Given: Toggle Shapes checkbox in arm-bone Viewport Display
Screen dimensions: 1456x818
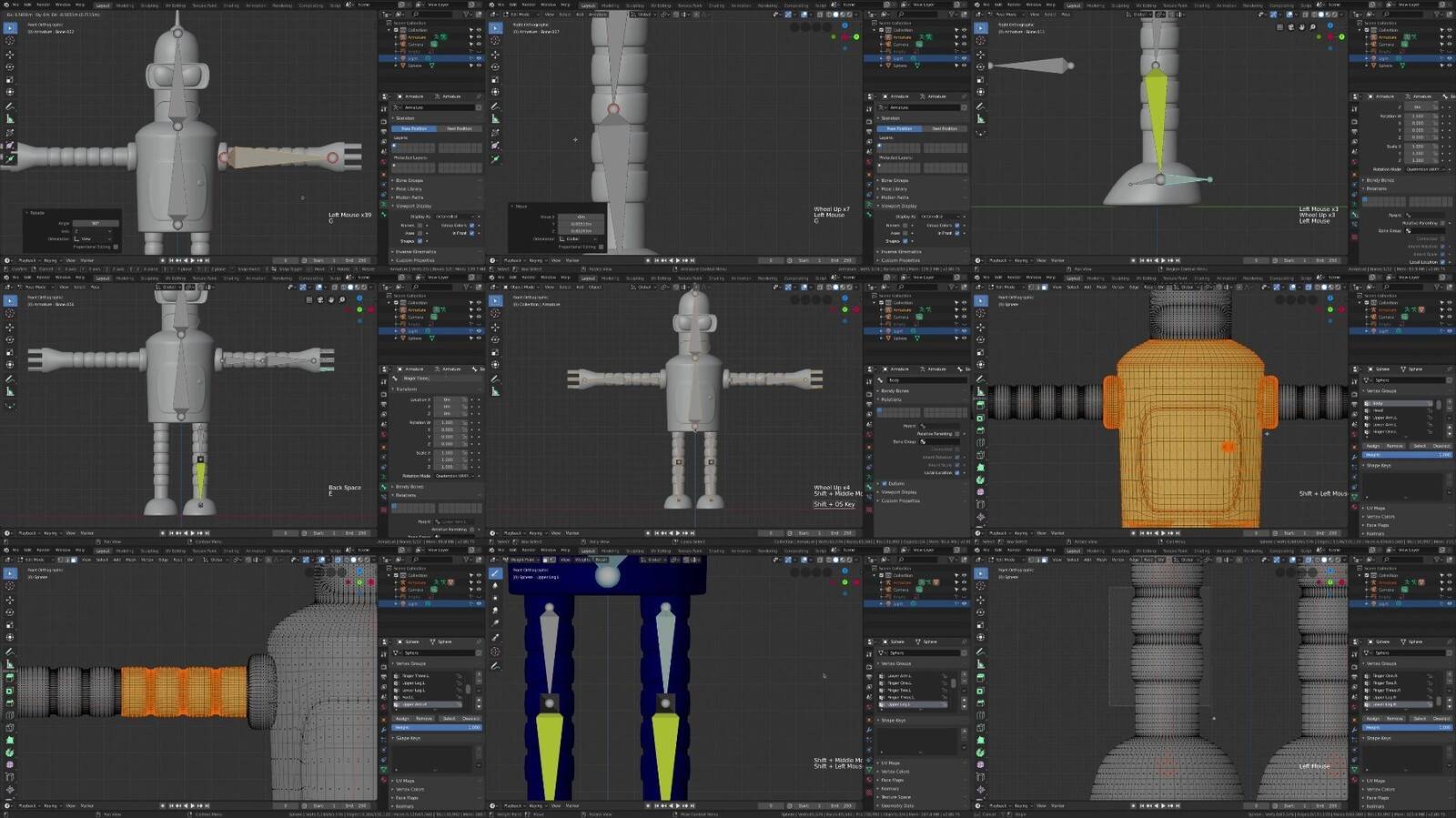Looking at the screenshot, I should pyautogui.click(x=420, y=241).
